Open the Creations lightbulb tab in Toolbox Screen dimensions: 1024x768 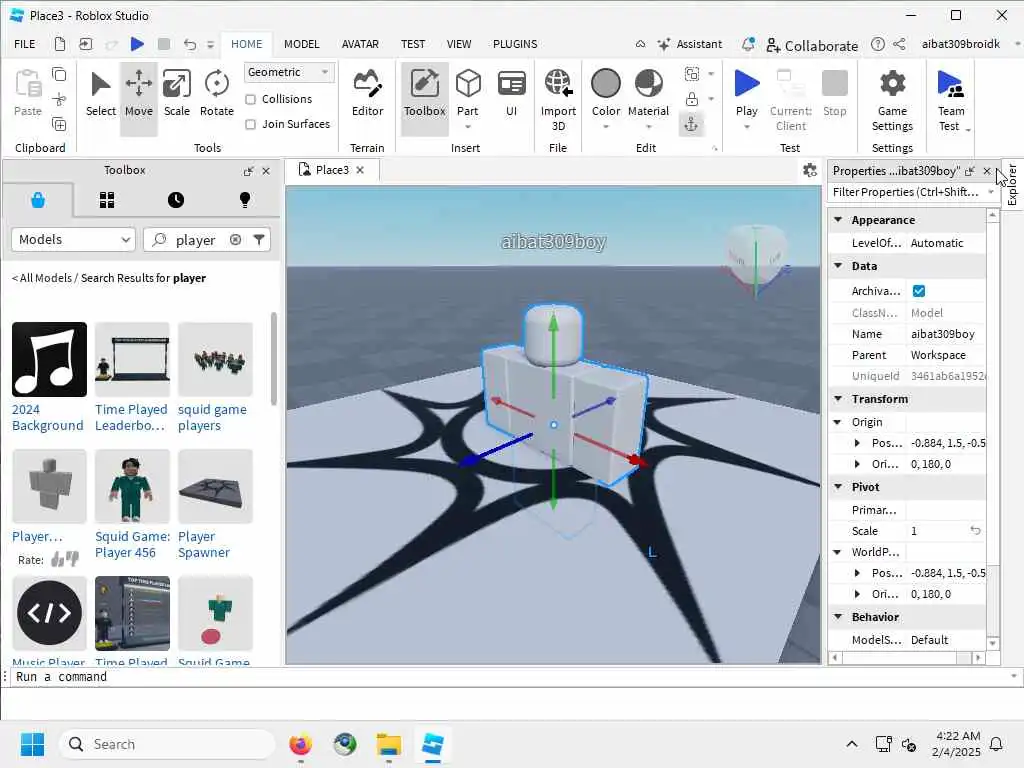click(x=245, y=200)
